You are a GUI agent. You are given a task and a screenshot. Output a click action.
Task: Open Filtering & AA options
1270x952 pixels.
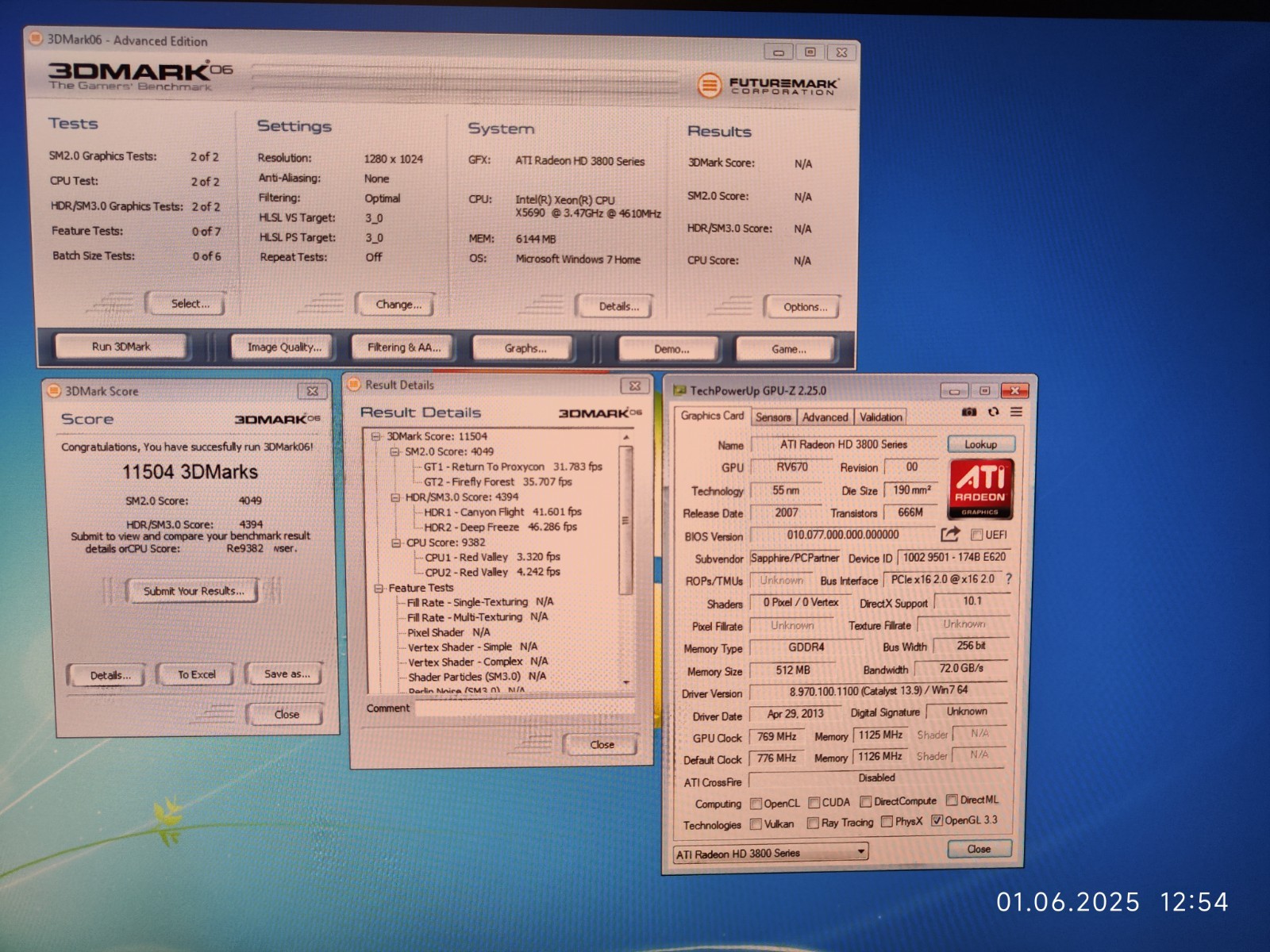coord(404,347)
